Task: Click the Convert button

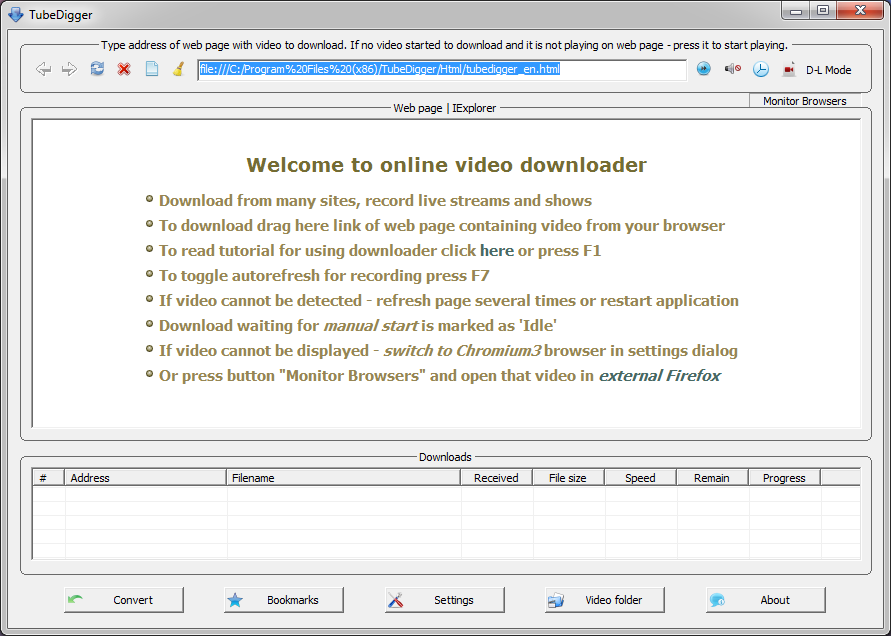Action: pos(124,600)
